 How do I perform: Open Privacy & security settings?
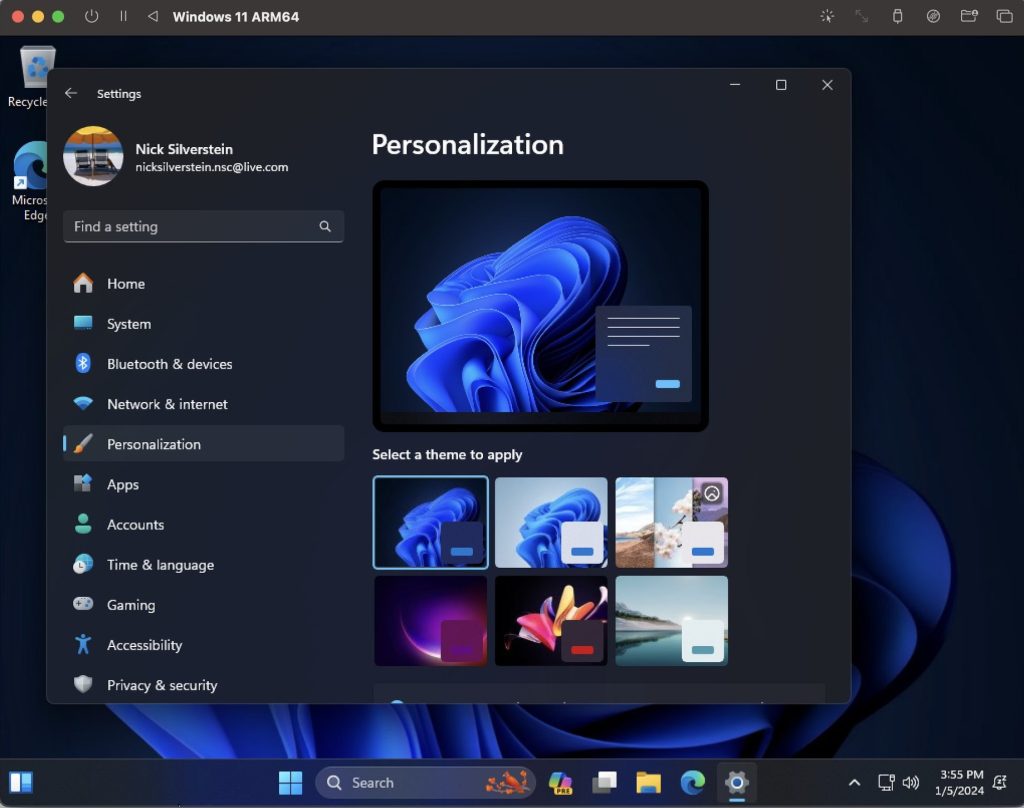[161, 685]
